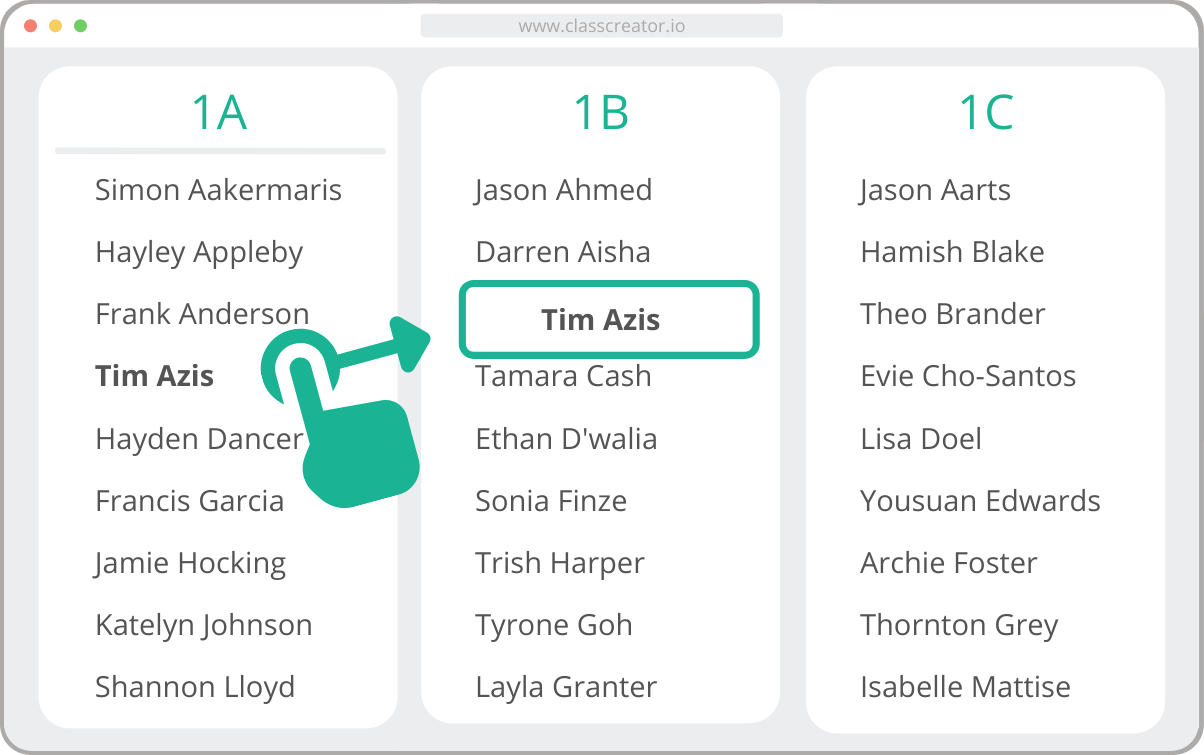The height and width of the screenshot is (755, 1204).
Task: Select Yousuan Edwards in 1C list
Action: (x=980, y=501)
